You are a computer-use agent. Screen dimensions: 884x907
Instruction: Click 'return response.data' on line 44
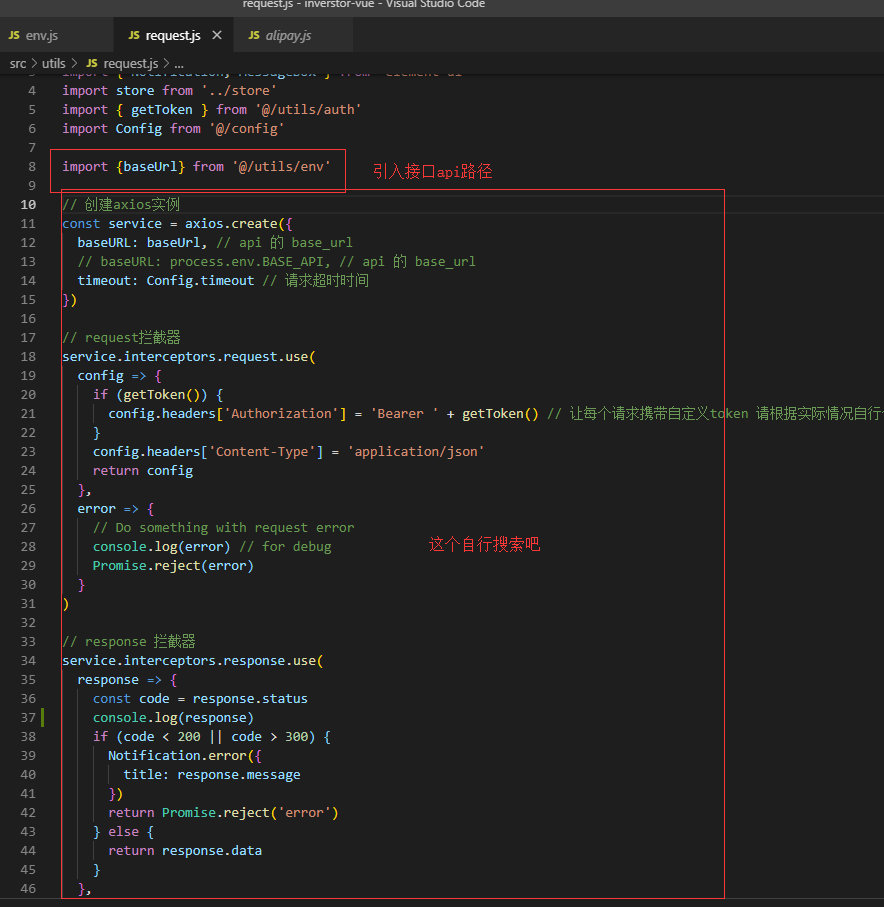[x=185, y=851]
